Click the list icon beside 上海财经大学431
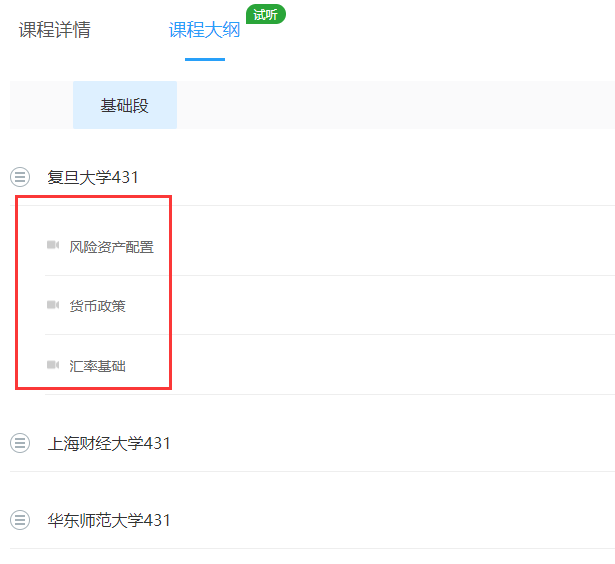This screenshot has height=564, width=615. pos(20,443)
